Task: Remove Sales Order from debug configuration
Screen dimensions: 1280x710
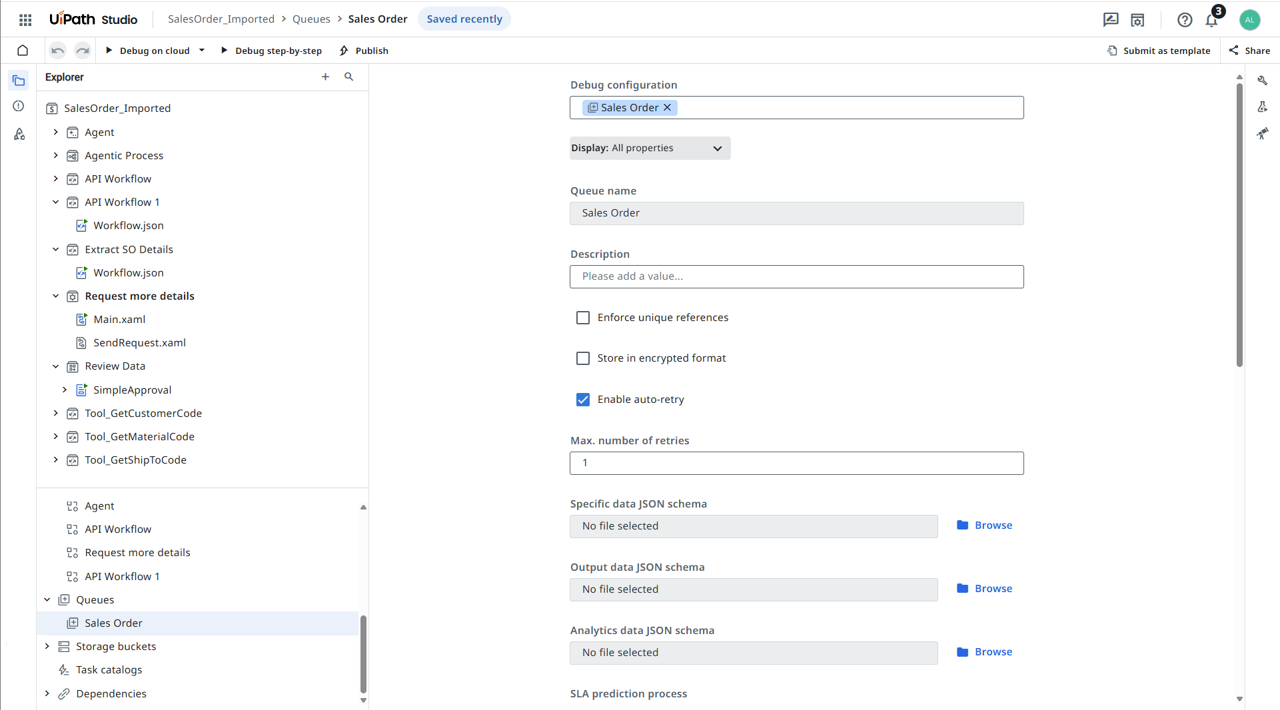Action: (x=668, y=108)
